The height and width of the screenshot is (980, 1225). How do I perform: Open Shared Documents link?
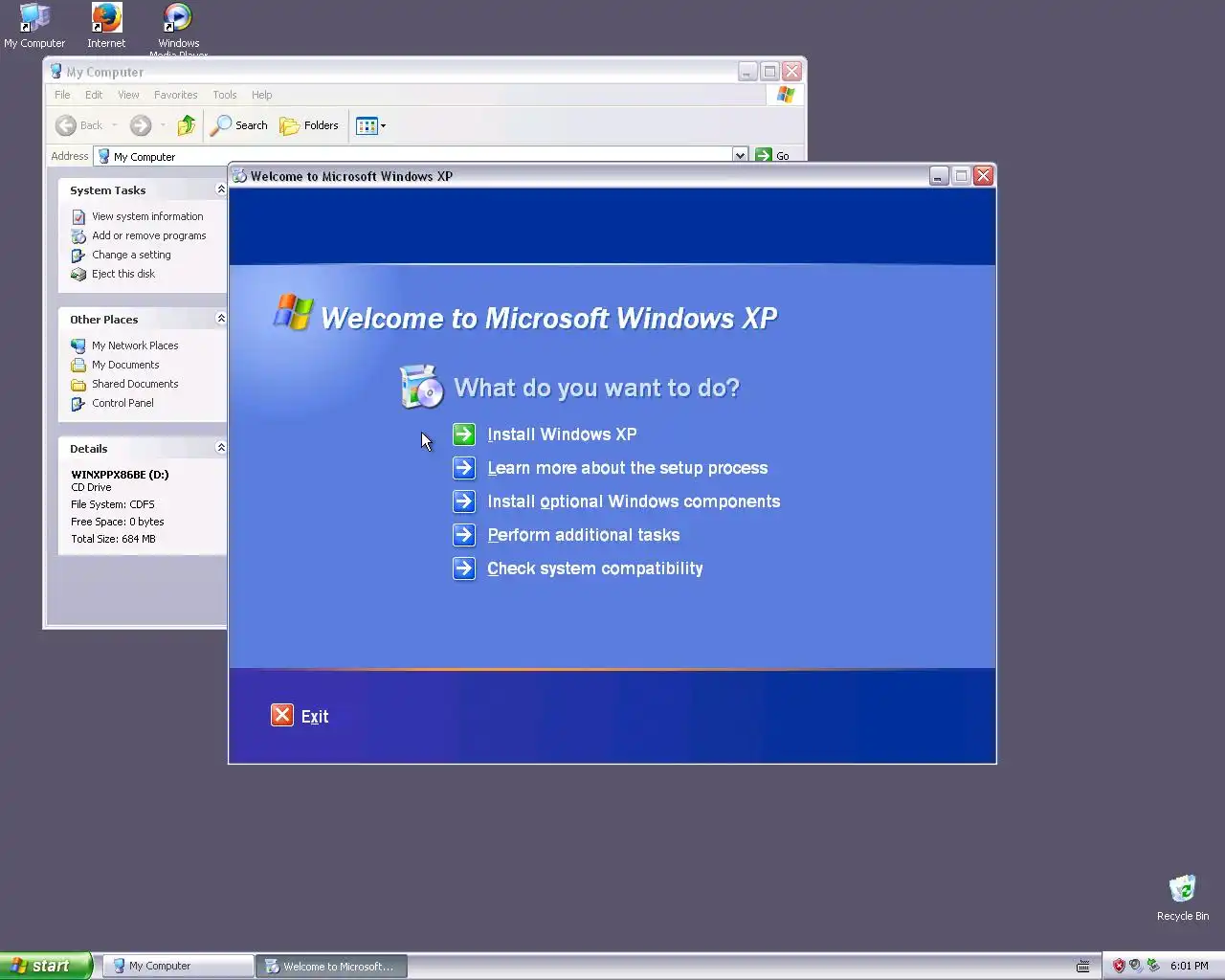135,384
